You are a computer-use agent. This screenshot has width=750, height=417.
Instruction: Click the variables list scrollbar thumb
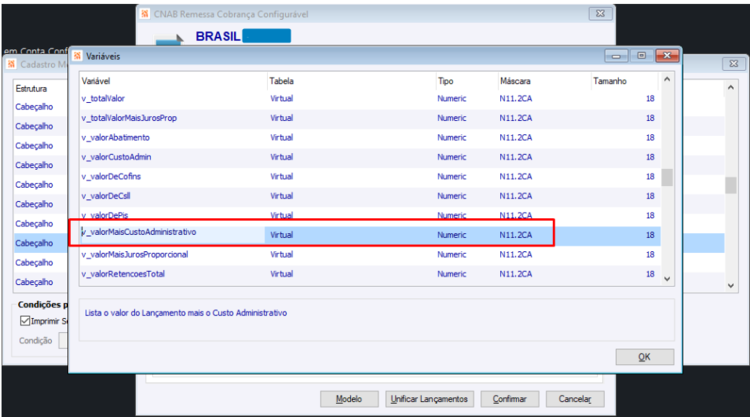(x=667, y=177)
